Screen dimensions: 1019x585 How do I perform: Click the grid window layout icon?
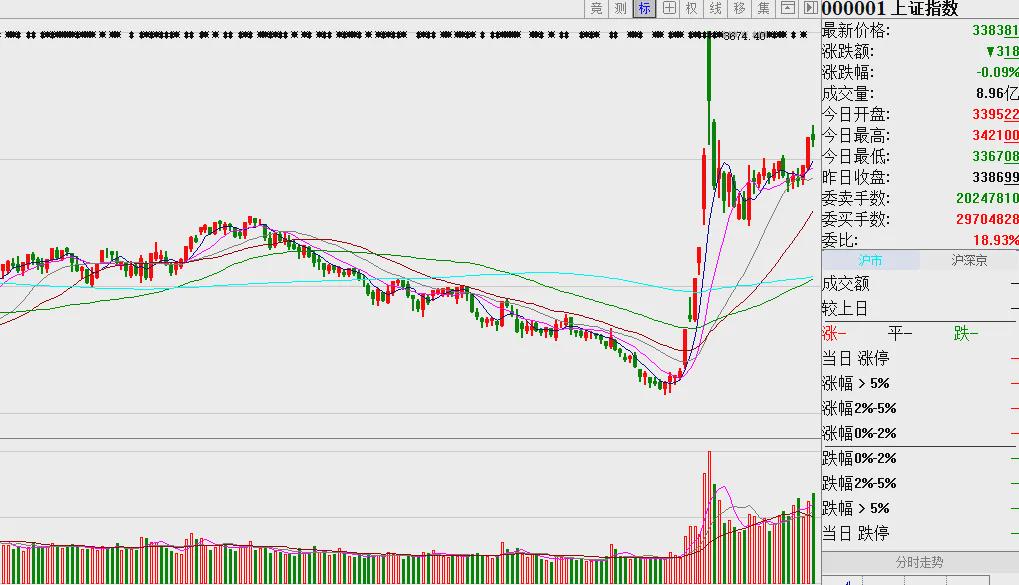point(668,8)
